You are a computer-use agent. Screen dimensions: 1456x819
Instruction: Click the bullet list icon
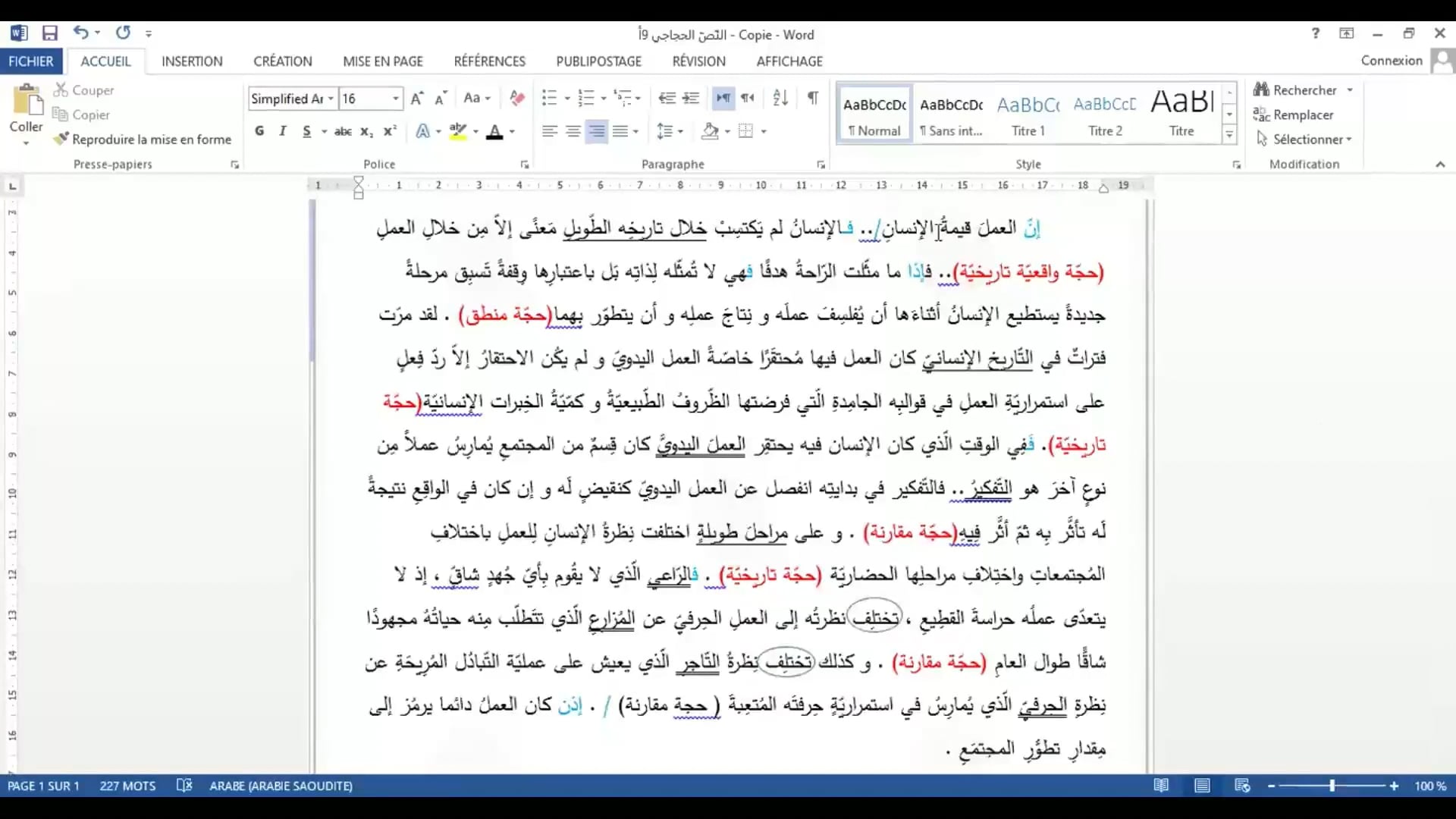pos(549,98)
